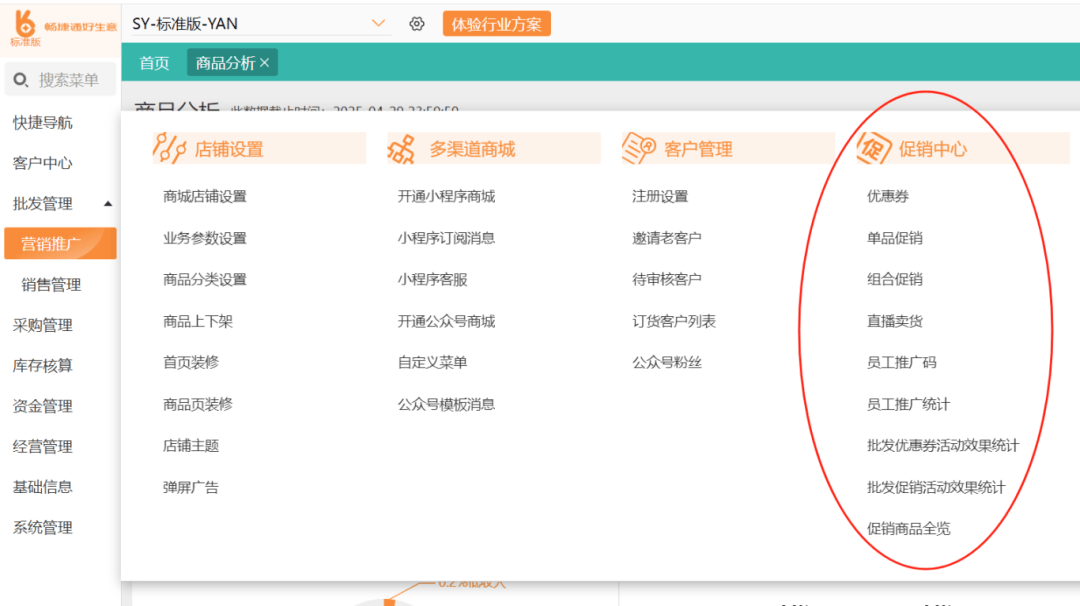The height and width of the screenshot is (606, 1080).
Task: Switch to the 首页 tab
Action: [153, 61]
